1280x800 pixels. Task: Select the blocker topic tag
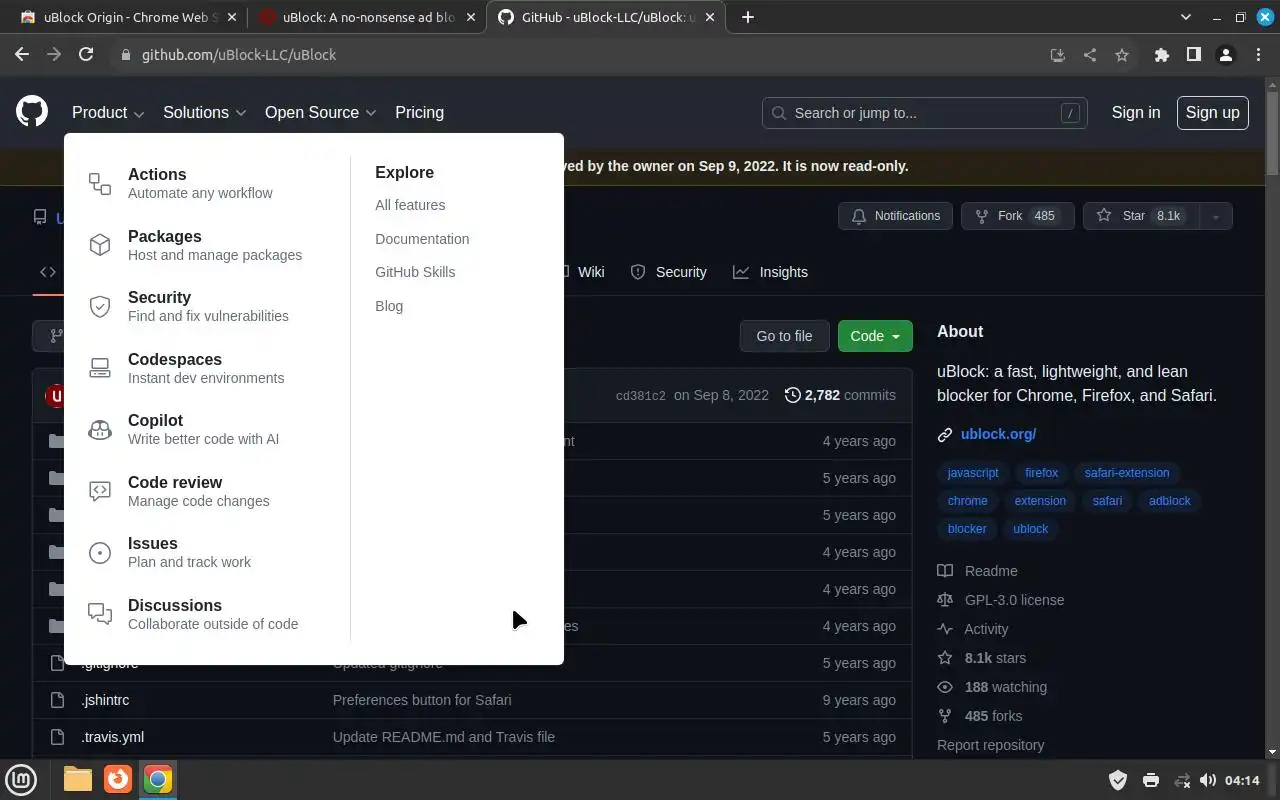click(x=967, y=529)
